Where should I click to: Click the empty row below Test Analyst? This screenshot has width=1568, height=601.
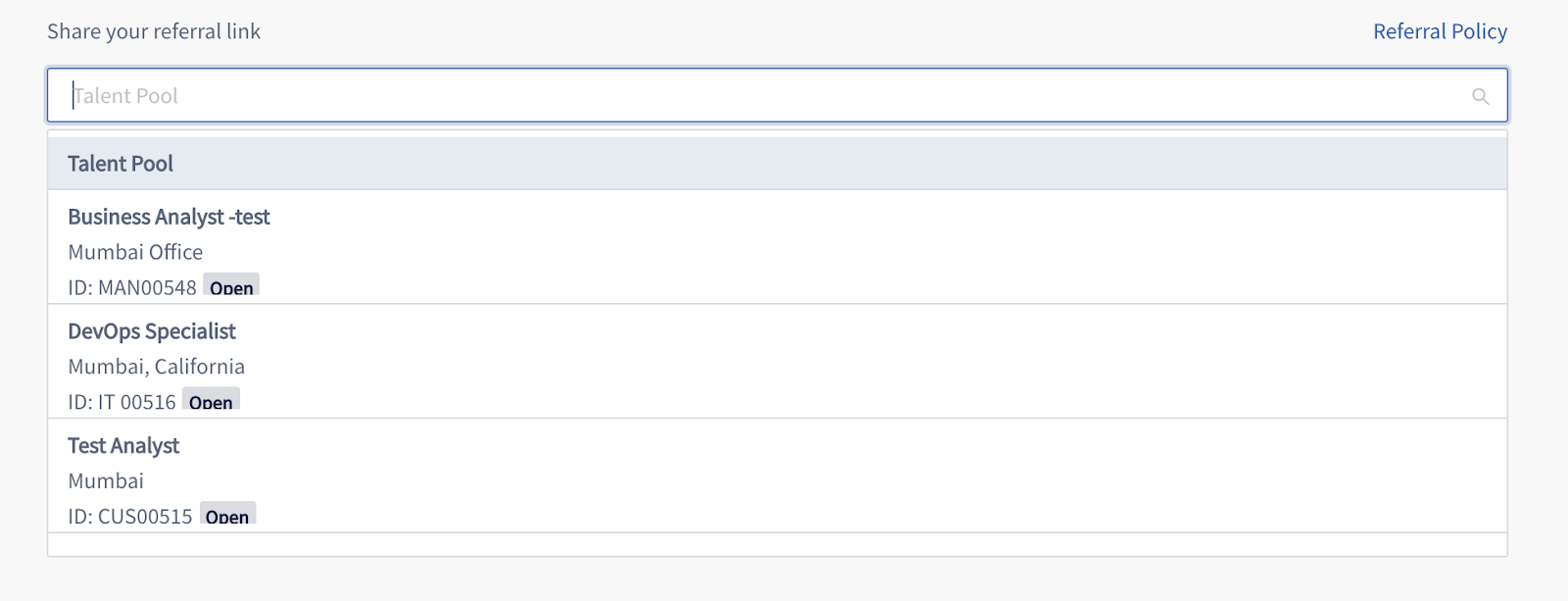coord(777,545)
